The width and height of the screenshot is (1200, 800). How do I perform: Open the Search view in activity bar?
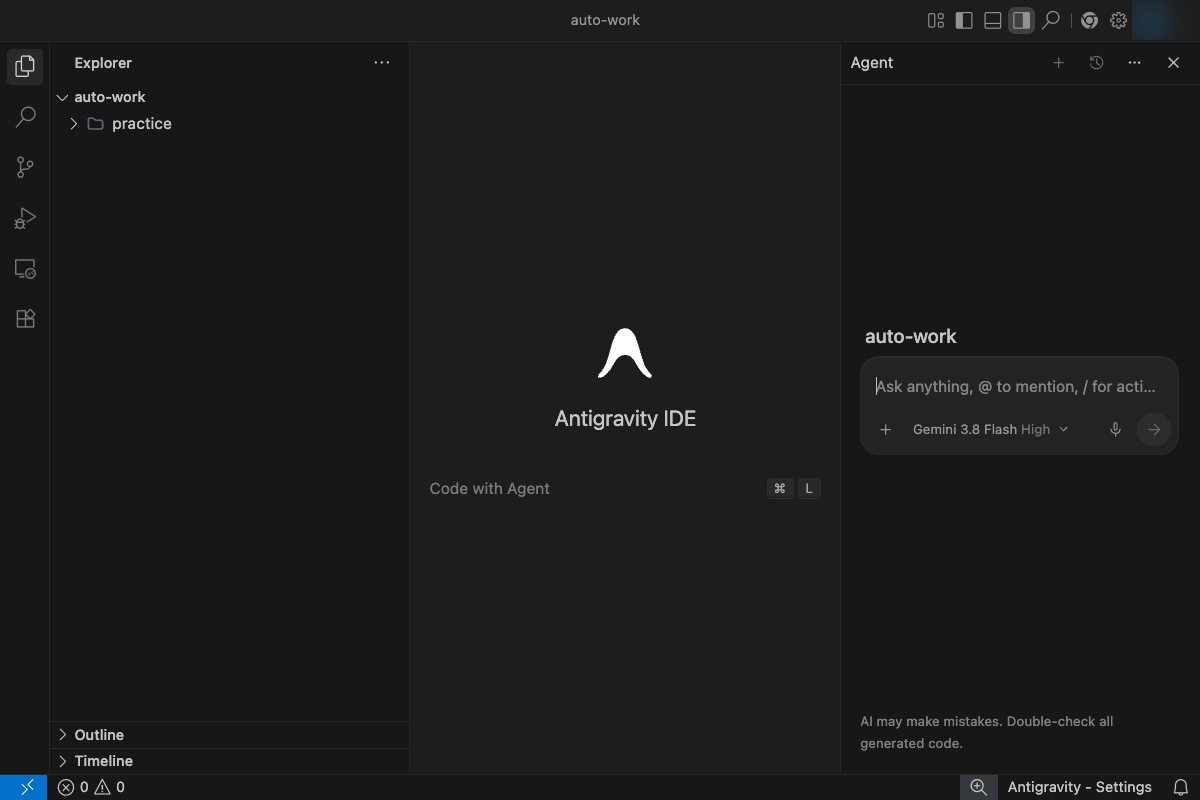(26, 117)
